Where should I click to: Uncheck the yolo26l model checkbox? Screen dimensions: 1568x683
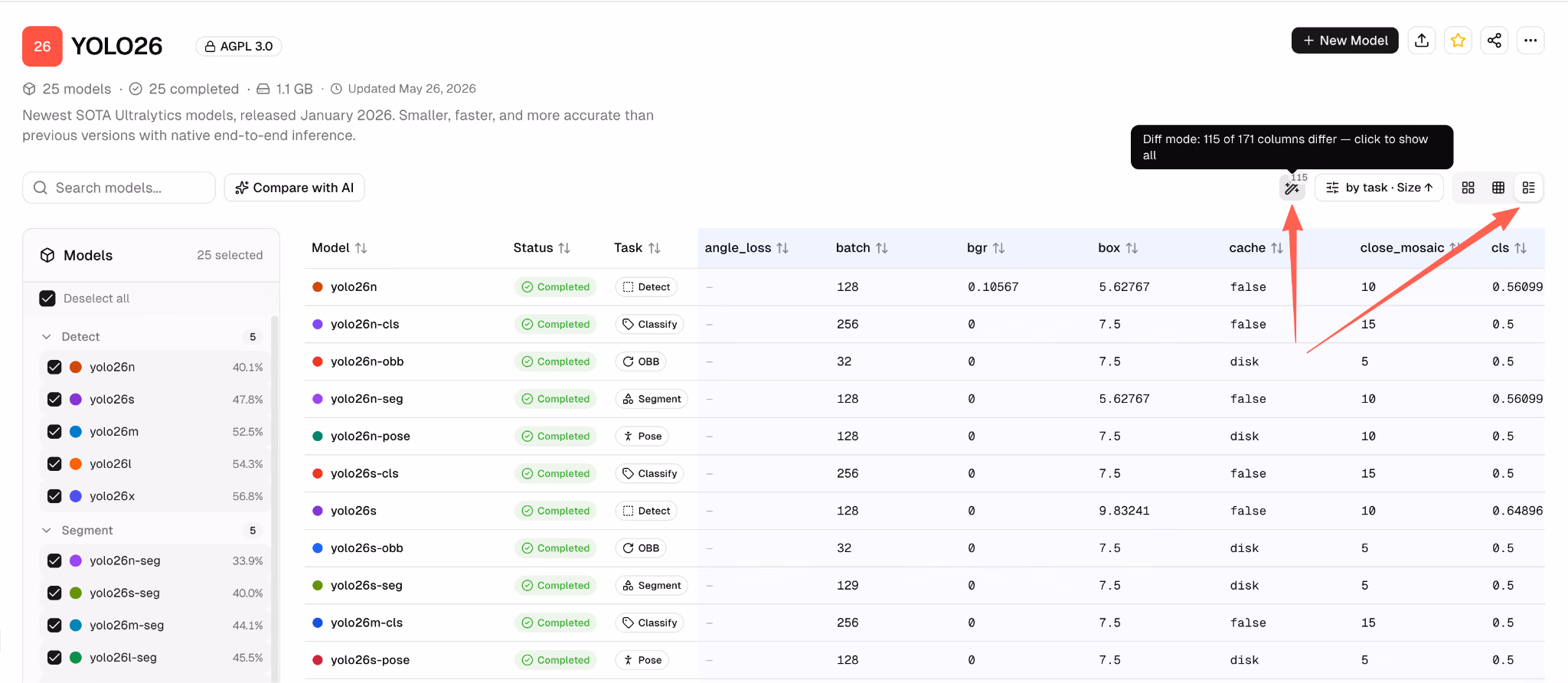(54, 464)
